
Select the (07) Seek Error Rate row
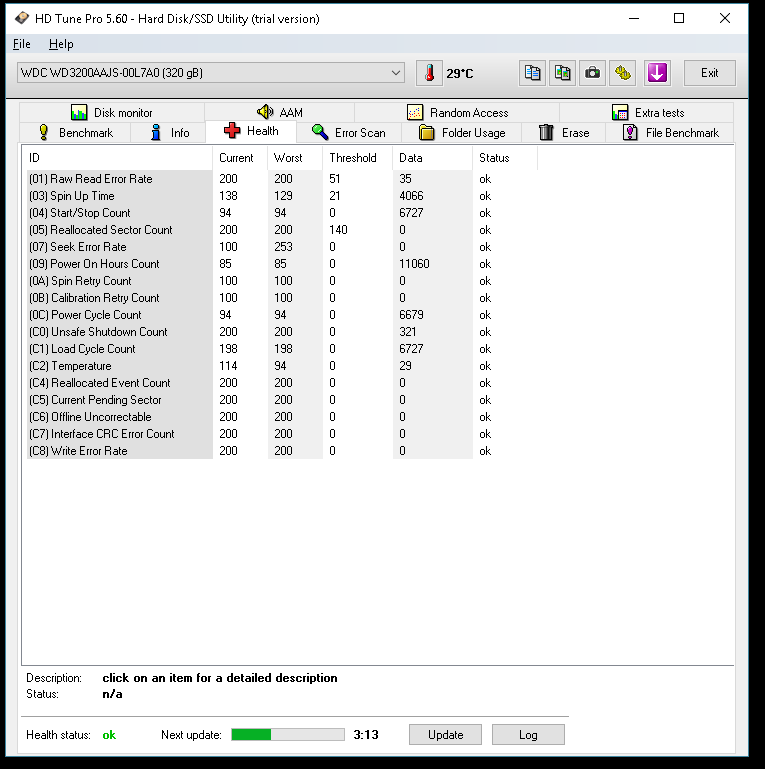(282, 247)
